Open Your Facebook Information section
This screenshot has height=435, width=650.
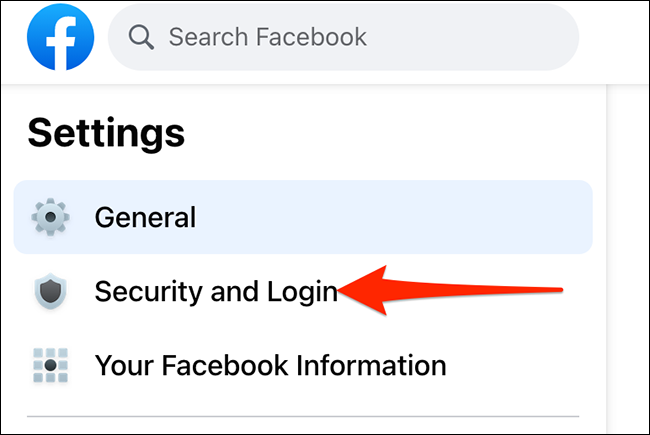[x=270, y=365]
